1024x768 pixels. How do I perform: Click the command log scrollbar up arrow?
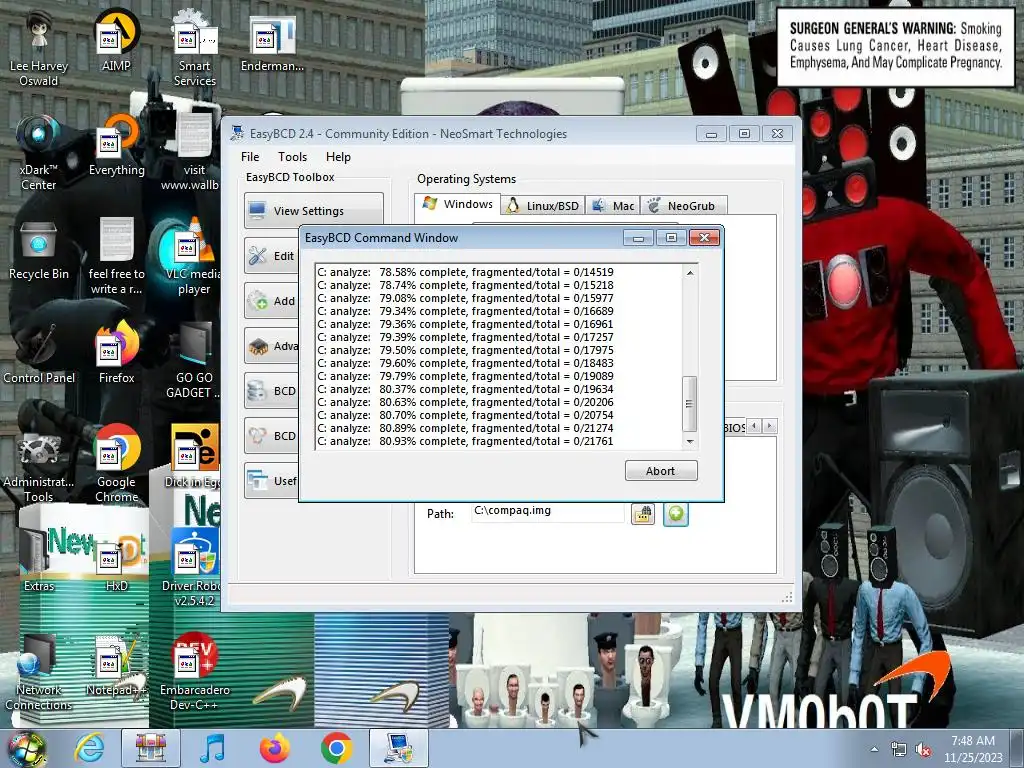pyautogui.click(x=690, y=272)
